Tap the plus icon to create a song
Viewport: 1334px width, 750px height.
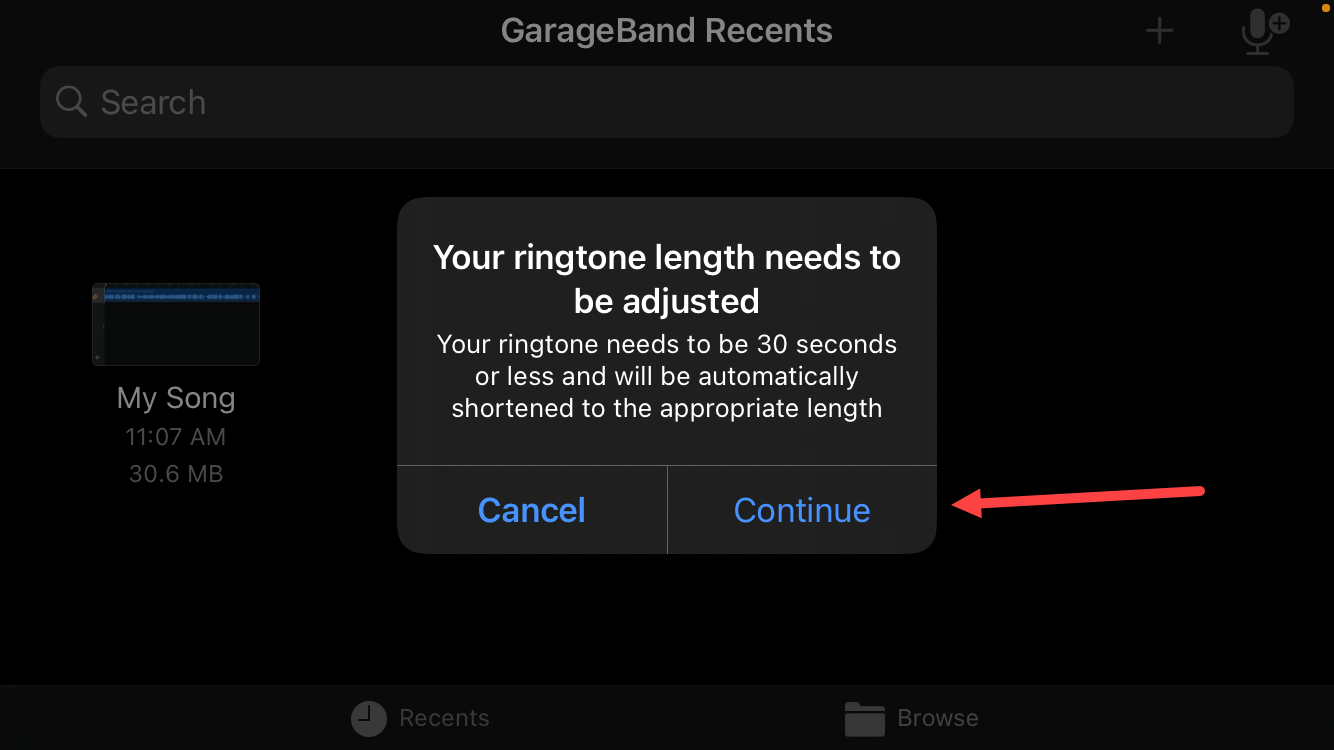pos(1159,32)
